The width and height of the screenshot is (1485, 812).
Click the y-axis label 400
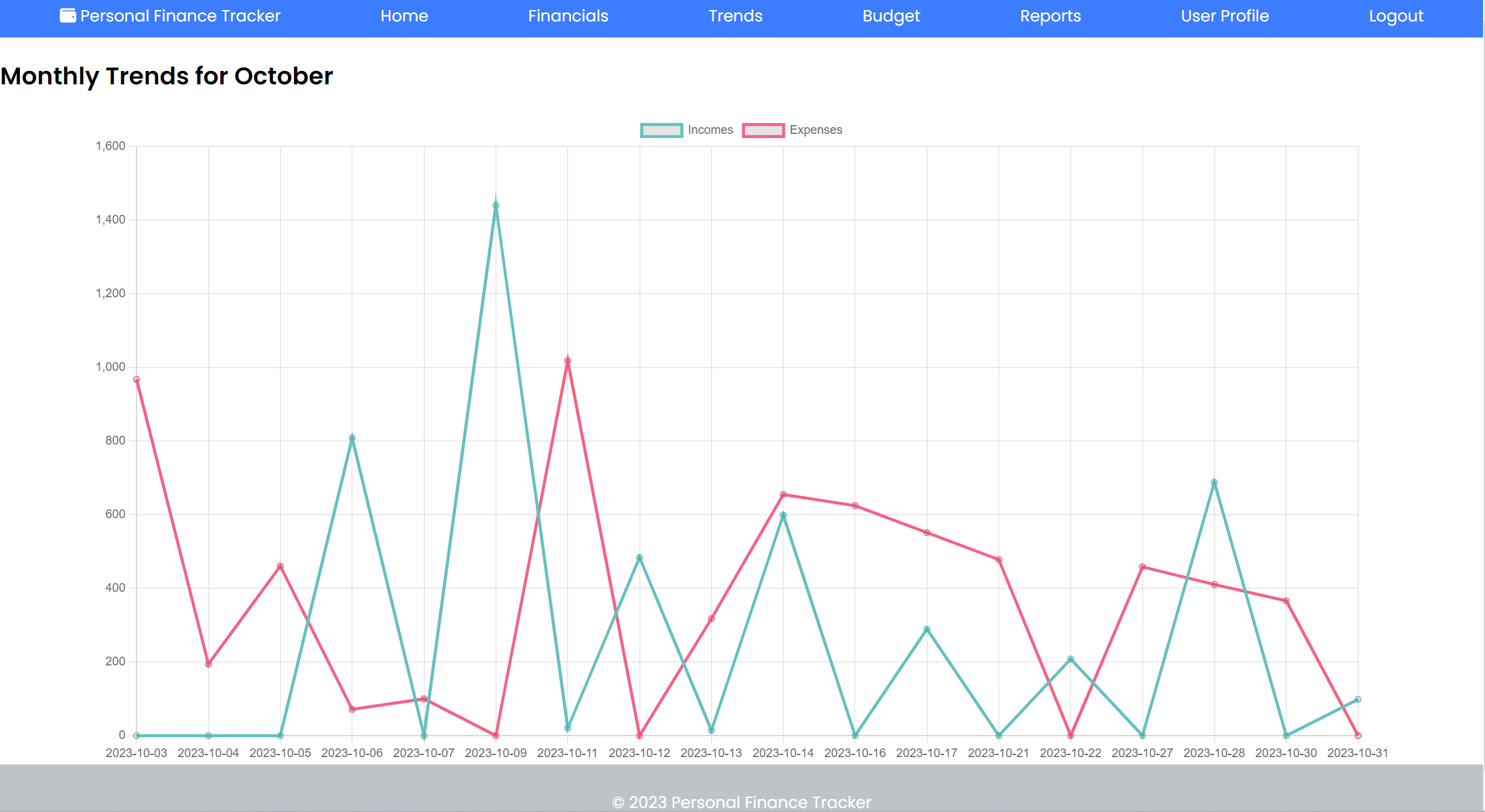115,588
